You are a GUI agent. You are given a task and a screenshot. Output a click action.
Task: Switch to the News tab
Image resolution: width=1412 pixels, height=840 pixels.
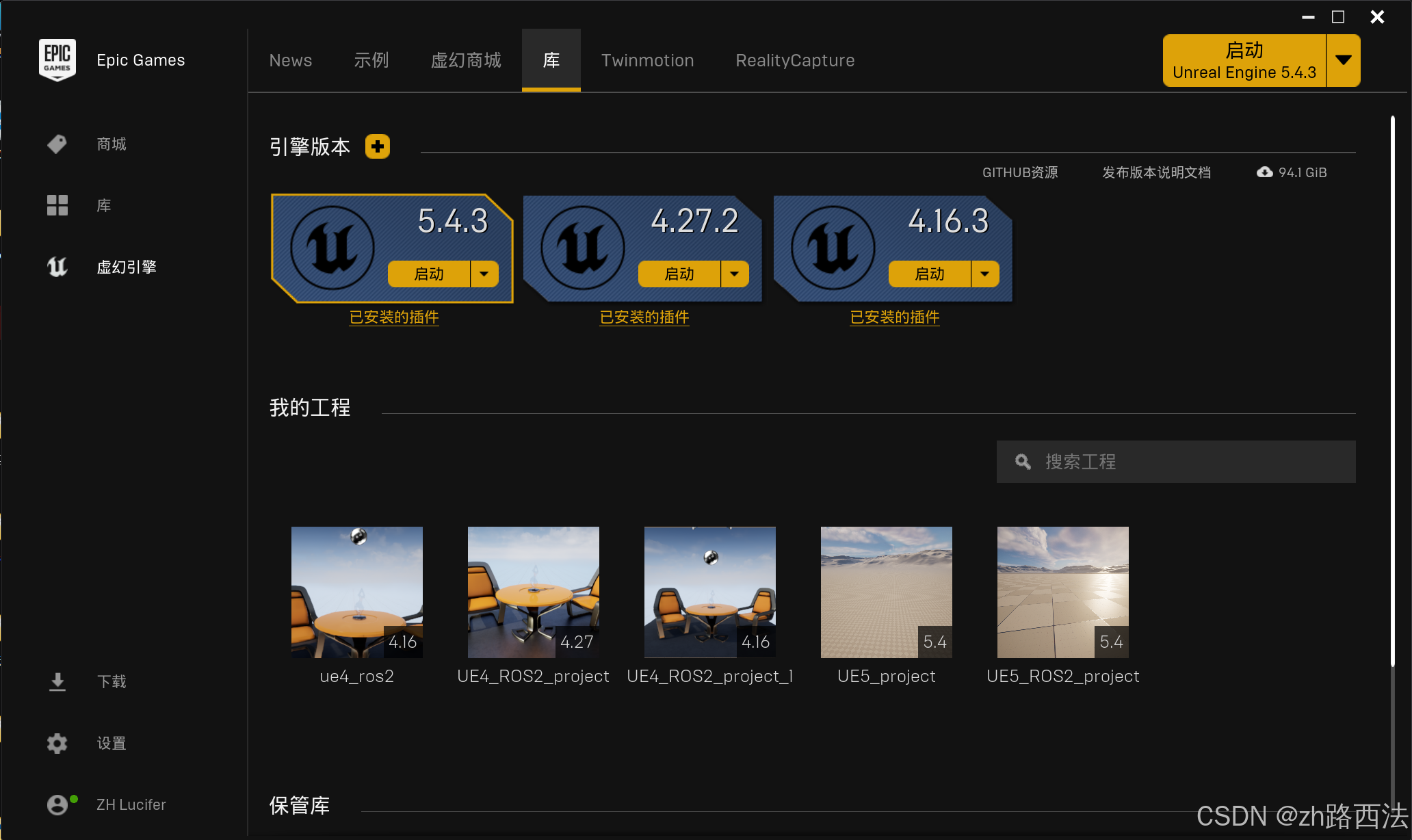point(291,60)
